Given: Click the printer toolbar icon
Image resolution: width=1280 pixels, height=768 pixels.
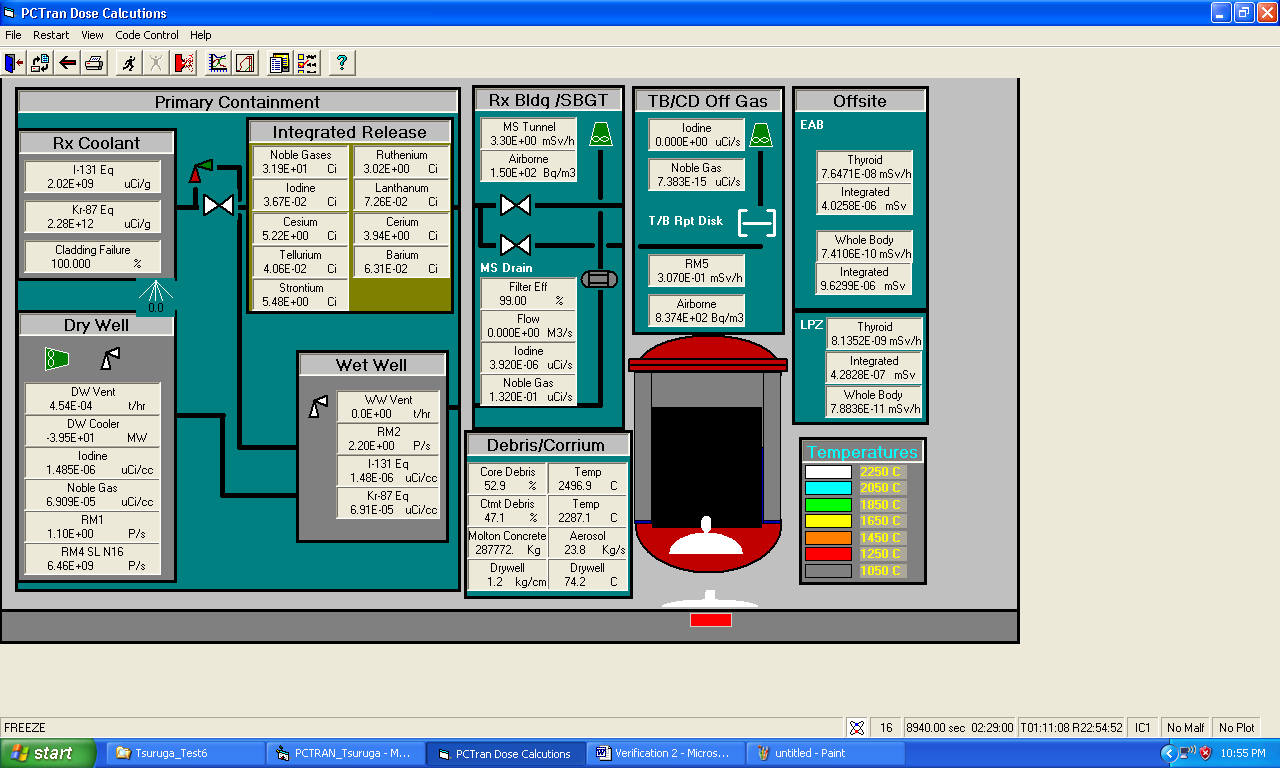Looking at the screenshot, I should pyautogui.click(x=93, y=63).
